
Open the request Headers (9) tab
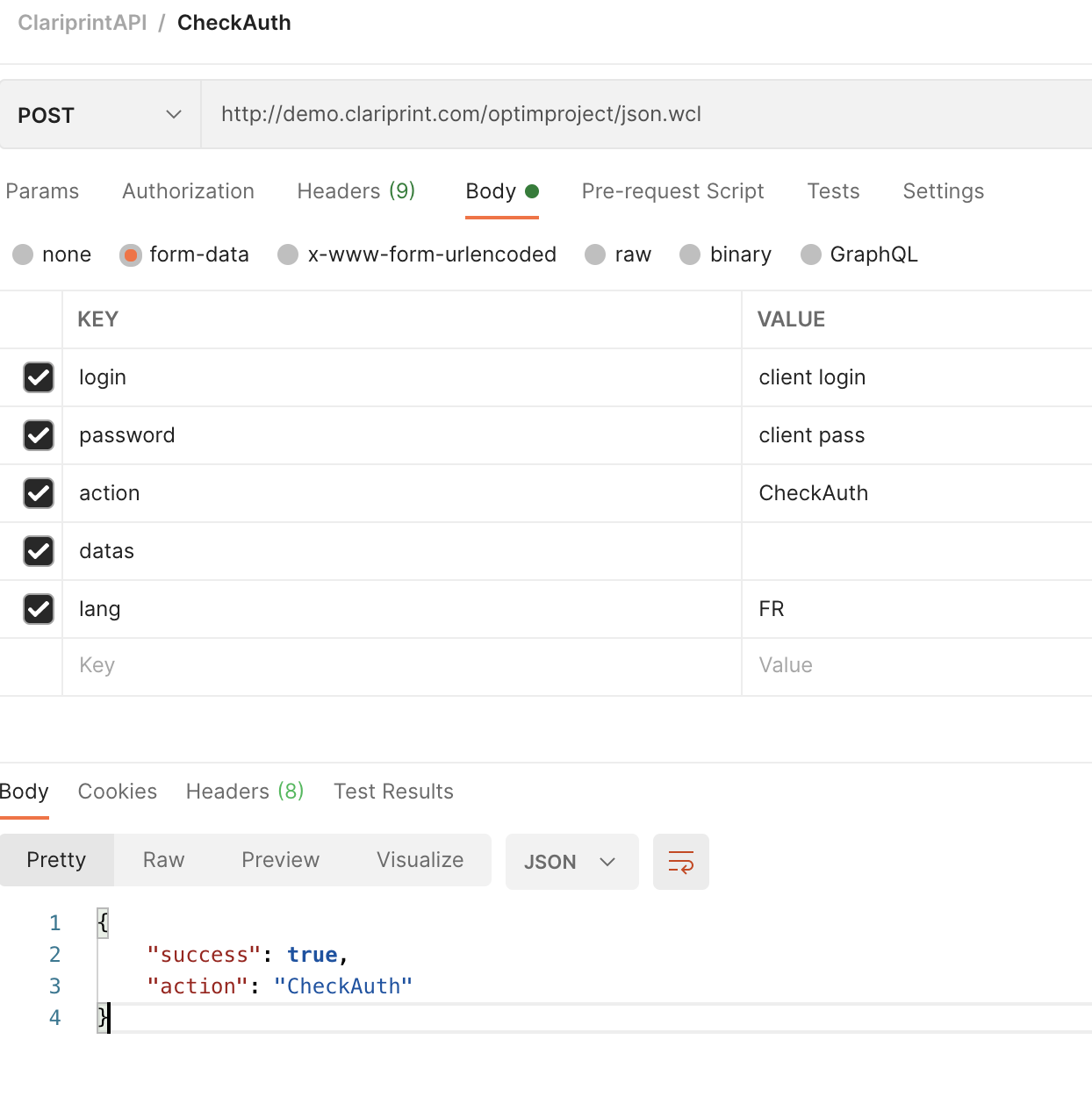tap(356, 191)
